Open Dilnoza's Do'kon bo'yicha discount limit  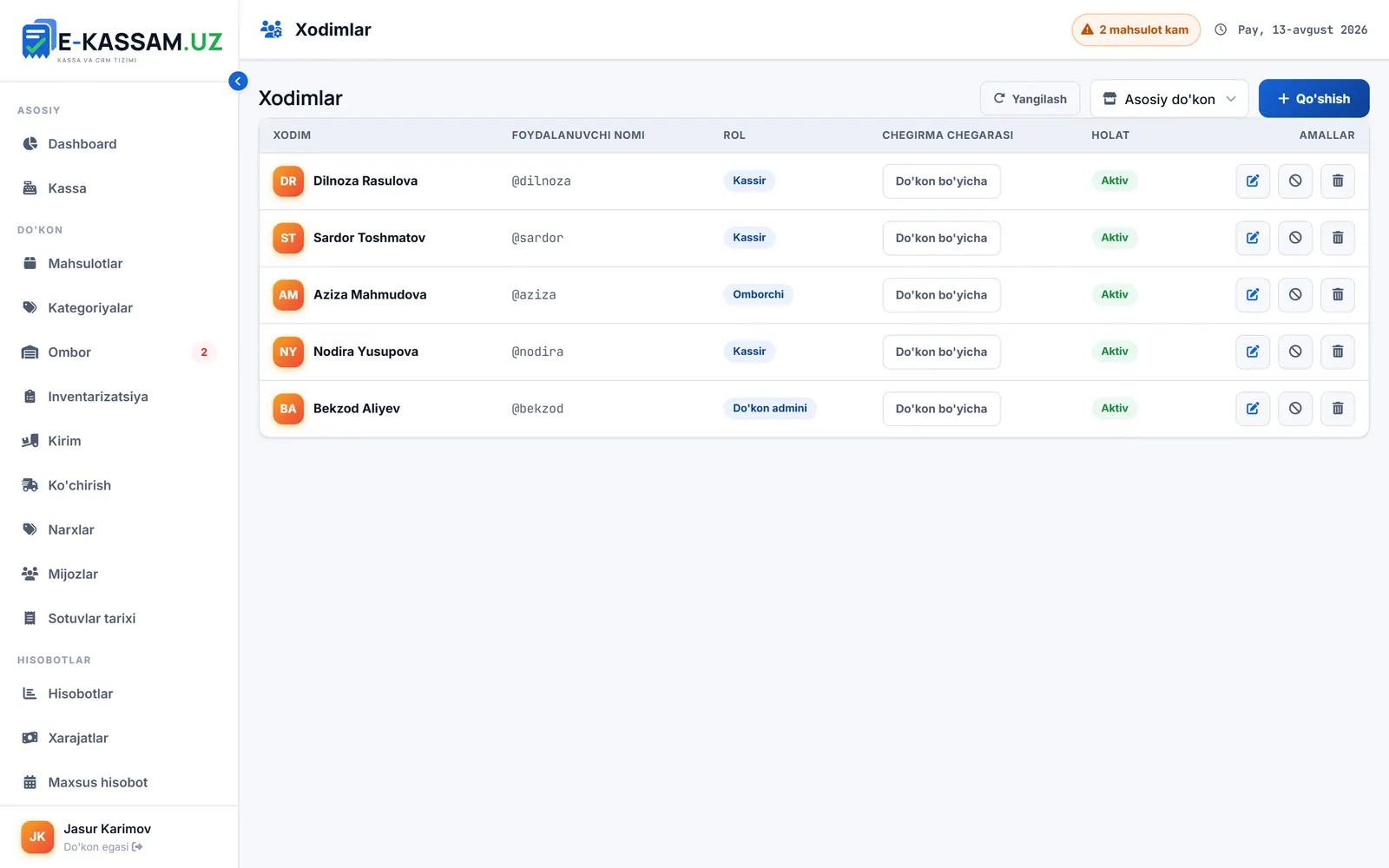pos(941,181)
